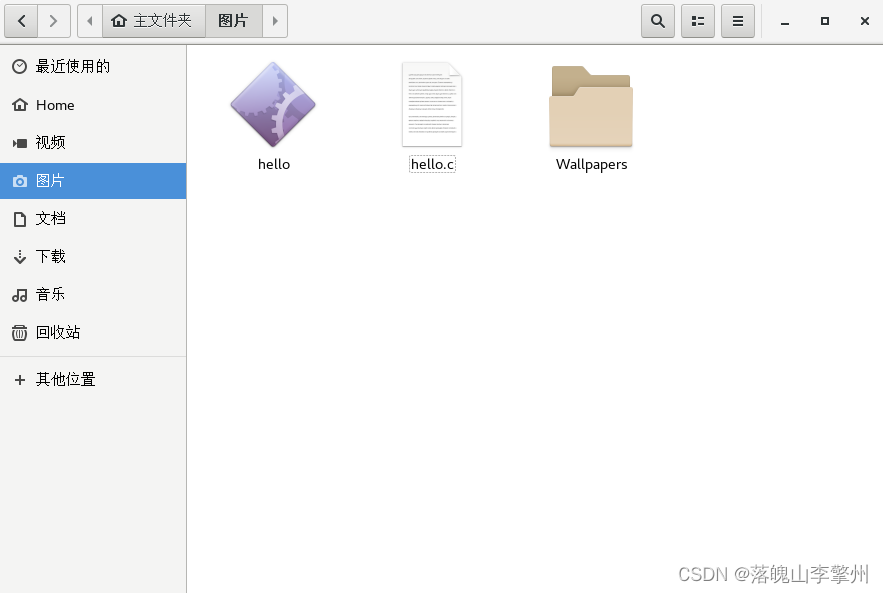
Task: Open the Home sidebar entry
Action: 55,104
